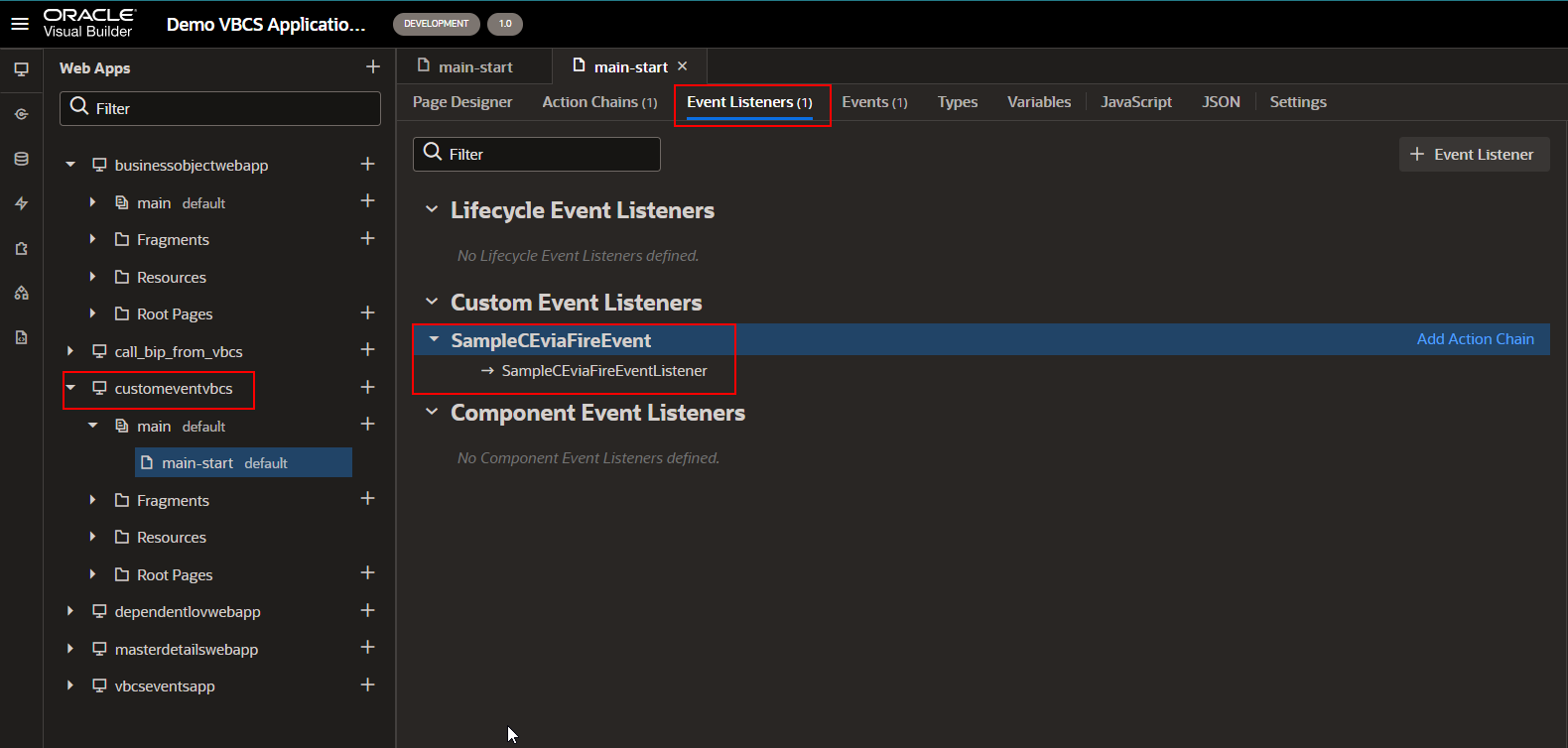Select main-start page in customeventvbcs tree

click(243, 462)
